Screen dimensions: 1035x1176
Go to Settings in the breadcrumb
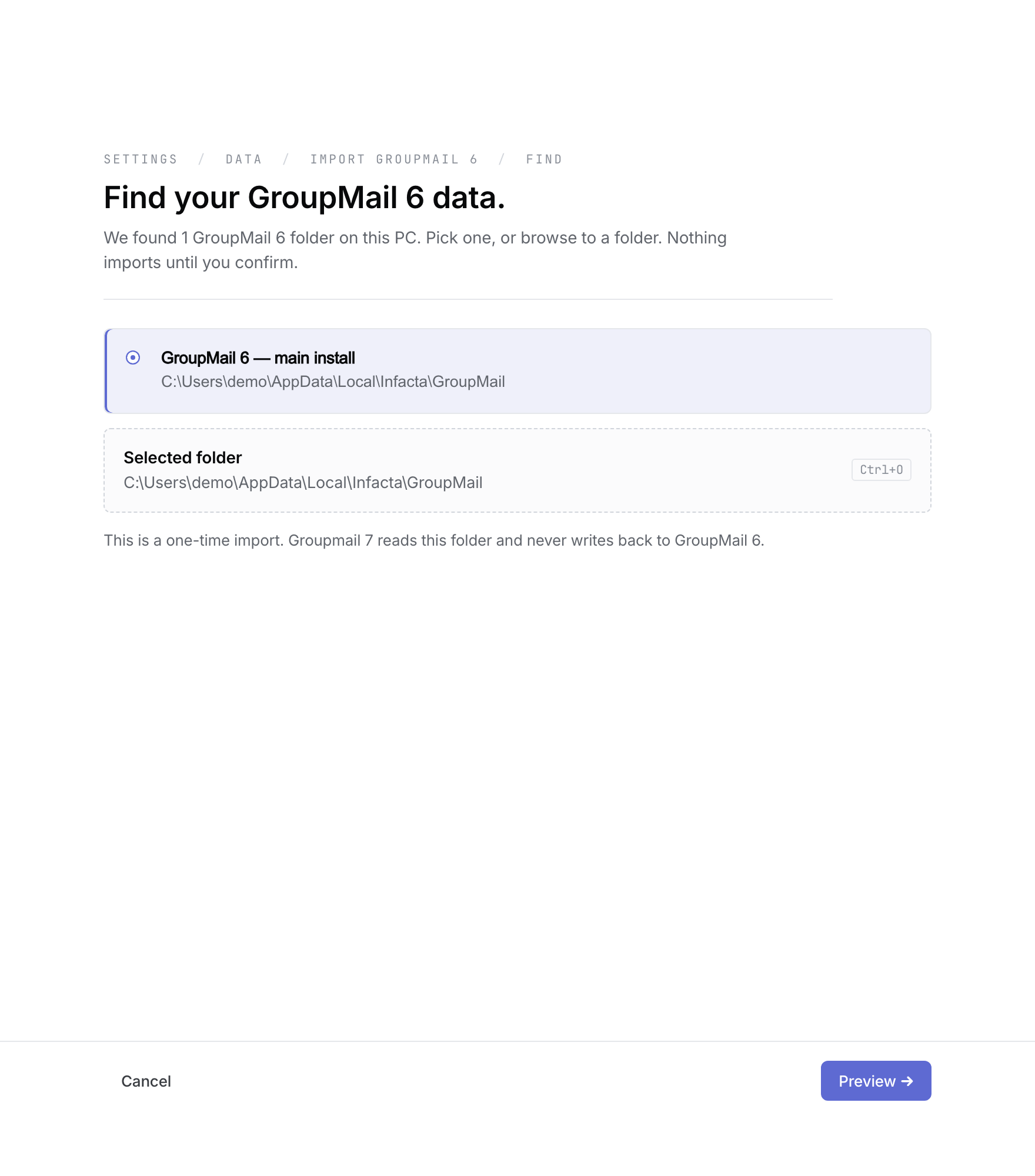[141, 159]
